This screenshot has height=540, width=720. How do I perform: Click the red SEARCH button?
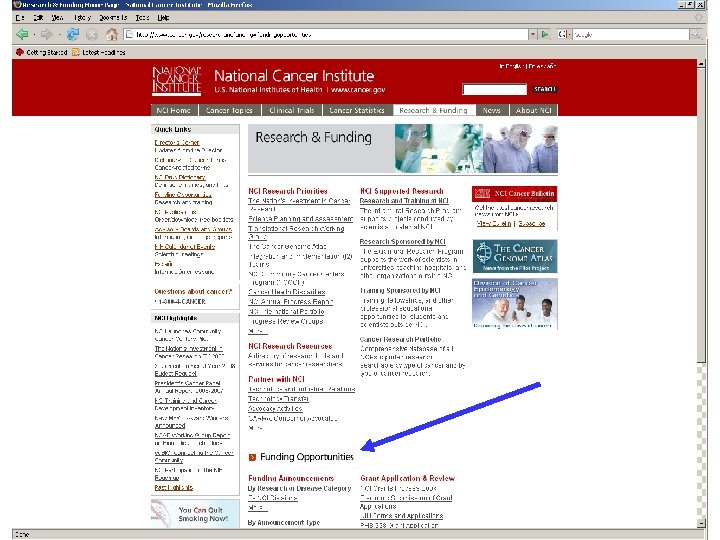click(545, 89)
